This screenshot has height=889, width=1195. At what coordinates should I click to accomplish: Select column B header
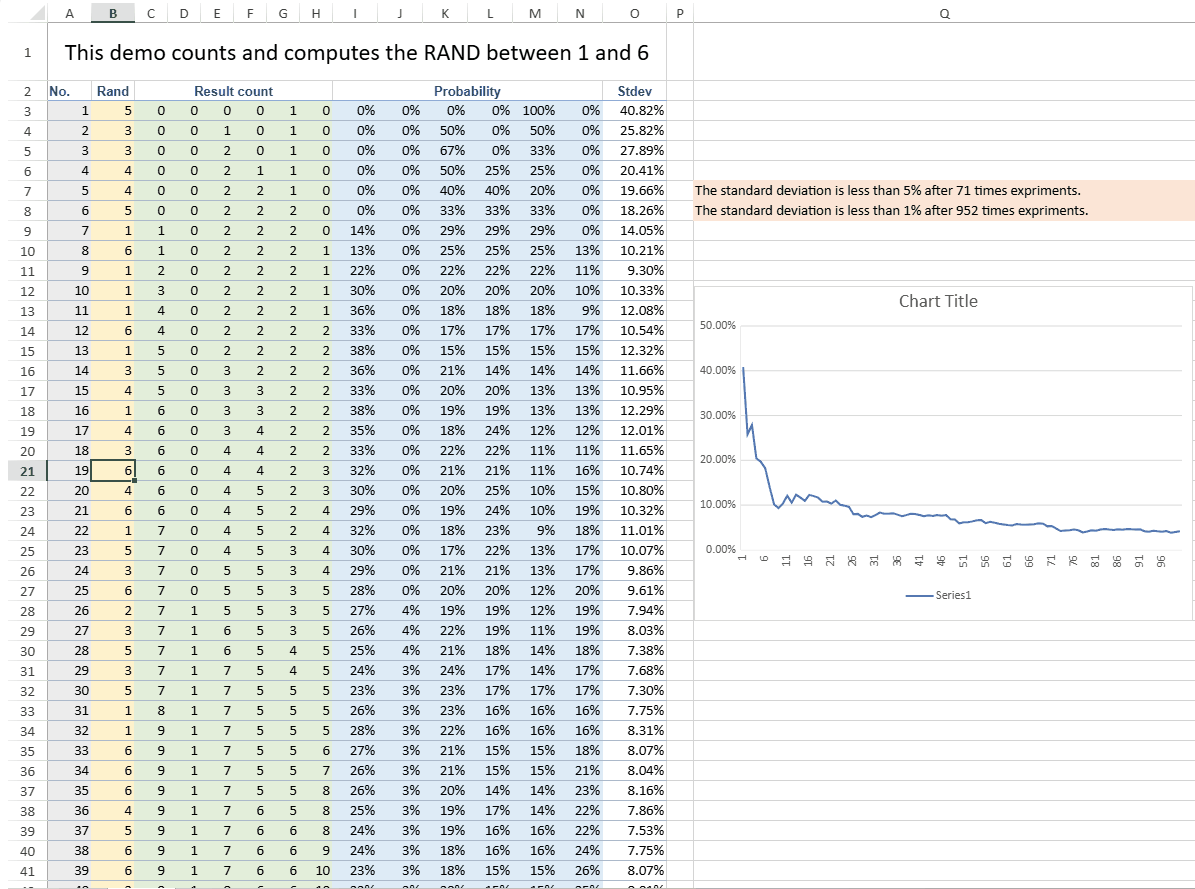[x=112, y=13]
